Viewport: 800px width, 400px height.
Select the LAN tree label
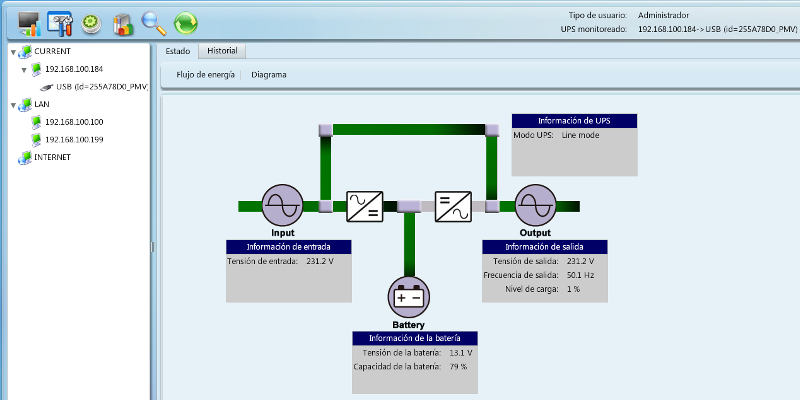click(x=41, y=104)
